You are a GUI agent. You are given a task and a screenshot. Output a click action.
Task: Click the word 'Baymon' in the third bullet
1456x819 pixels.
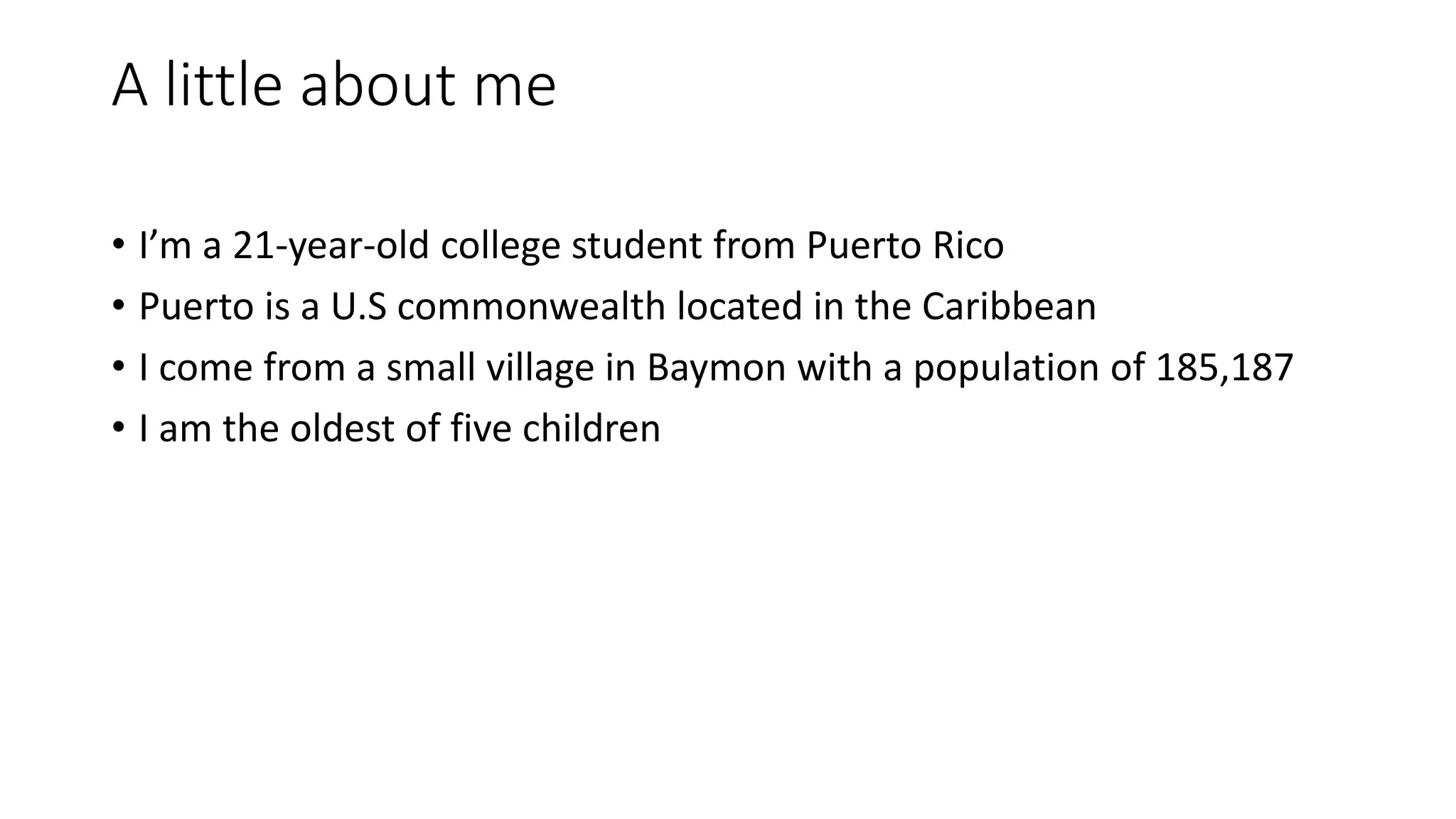coord(716,368)
